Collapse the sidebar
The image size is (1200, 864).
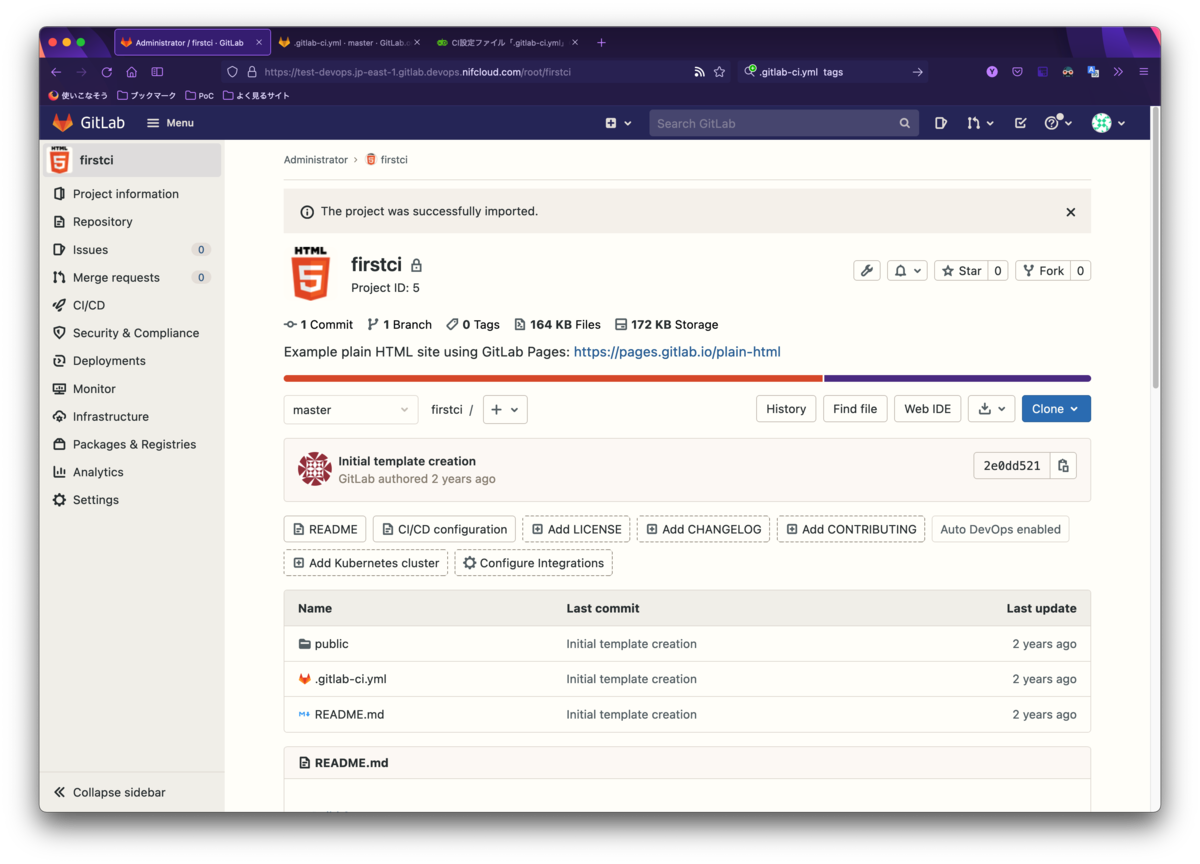[110, 792]
